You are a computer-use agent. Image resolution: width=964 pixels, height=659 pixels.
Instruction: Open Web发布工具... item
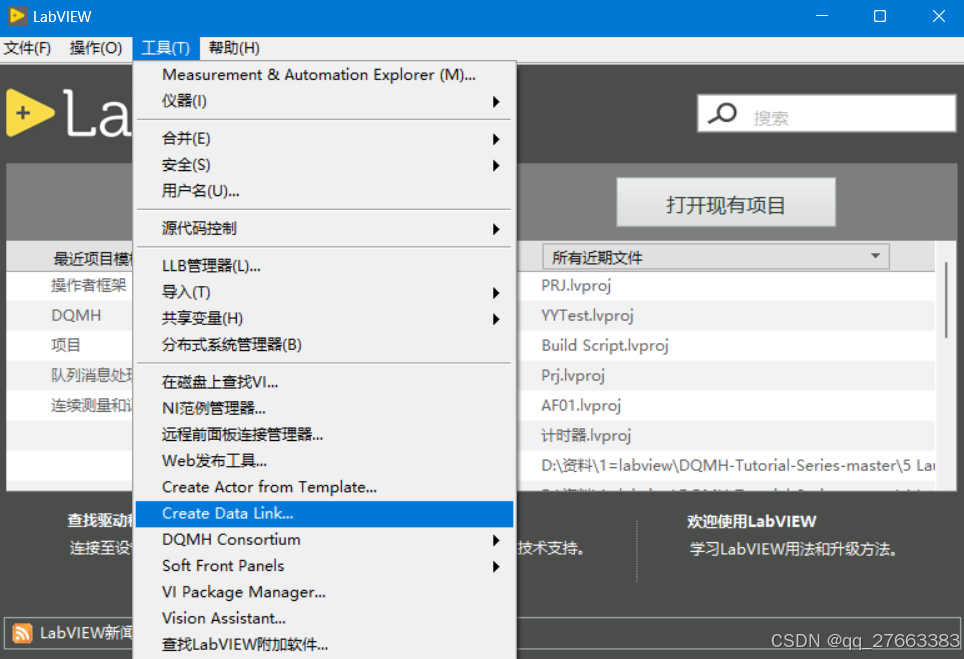coord(325,461)
